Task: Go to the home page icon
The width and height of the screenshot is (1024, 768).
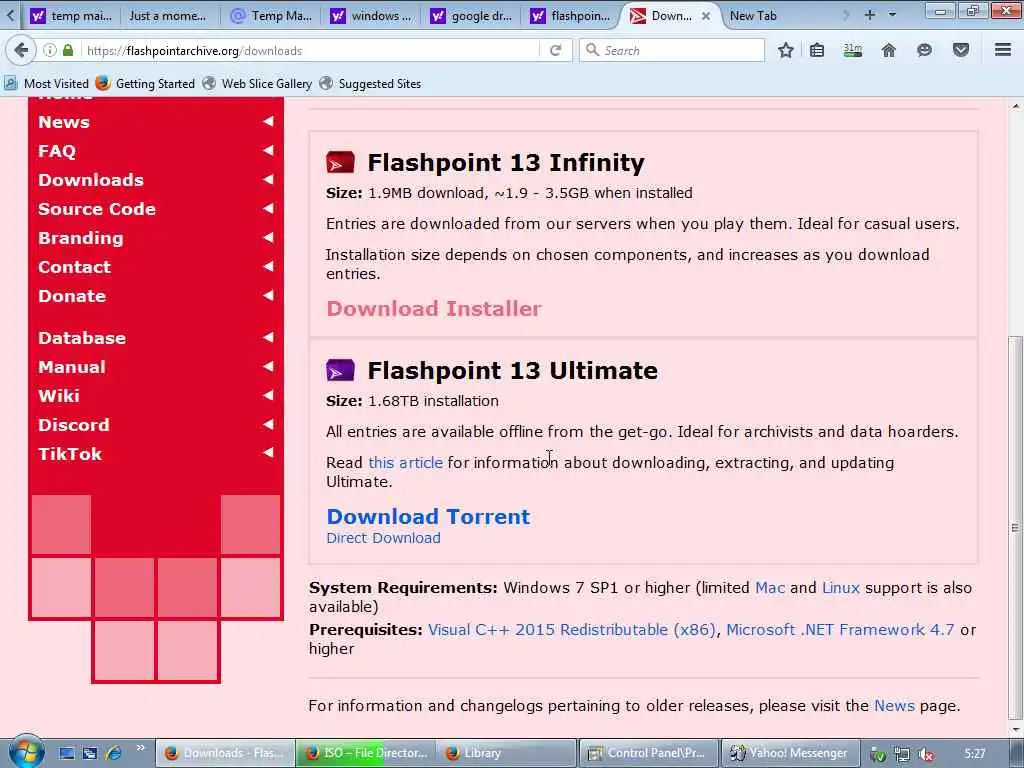Action: 889,50
